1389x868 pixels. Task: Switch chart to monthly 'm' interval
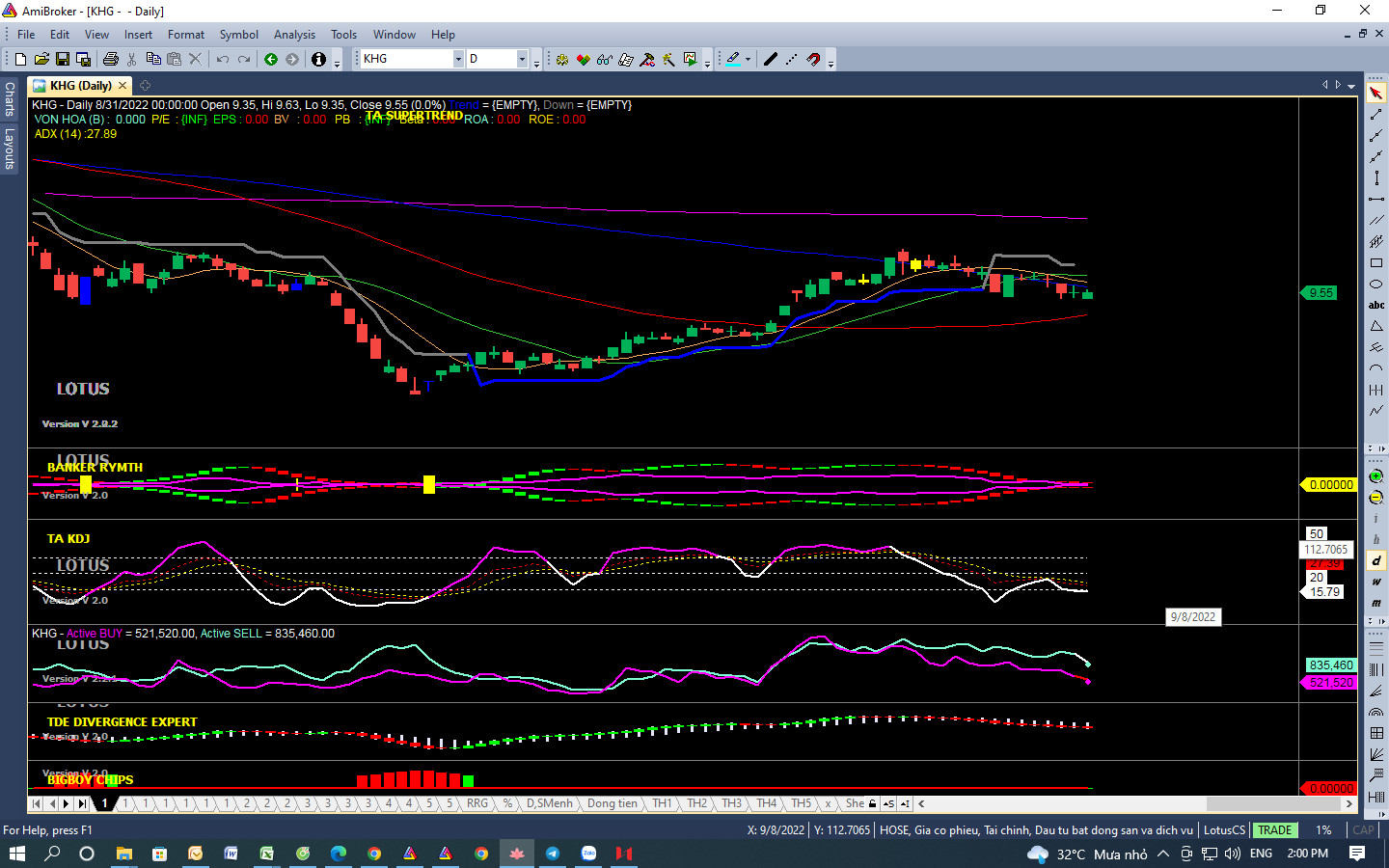tap(1376, 604)
